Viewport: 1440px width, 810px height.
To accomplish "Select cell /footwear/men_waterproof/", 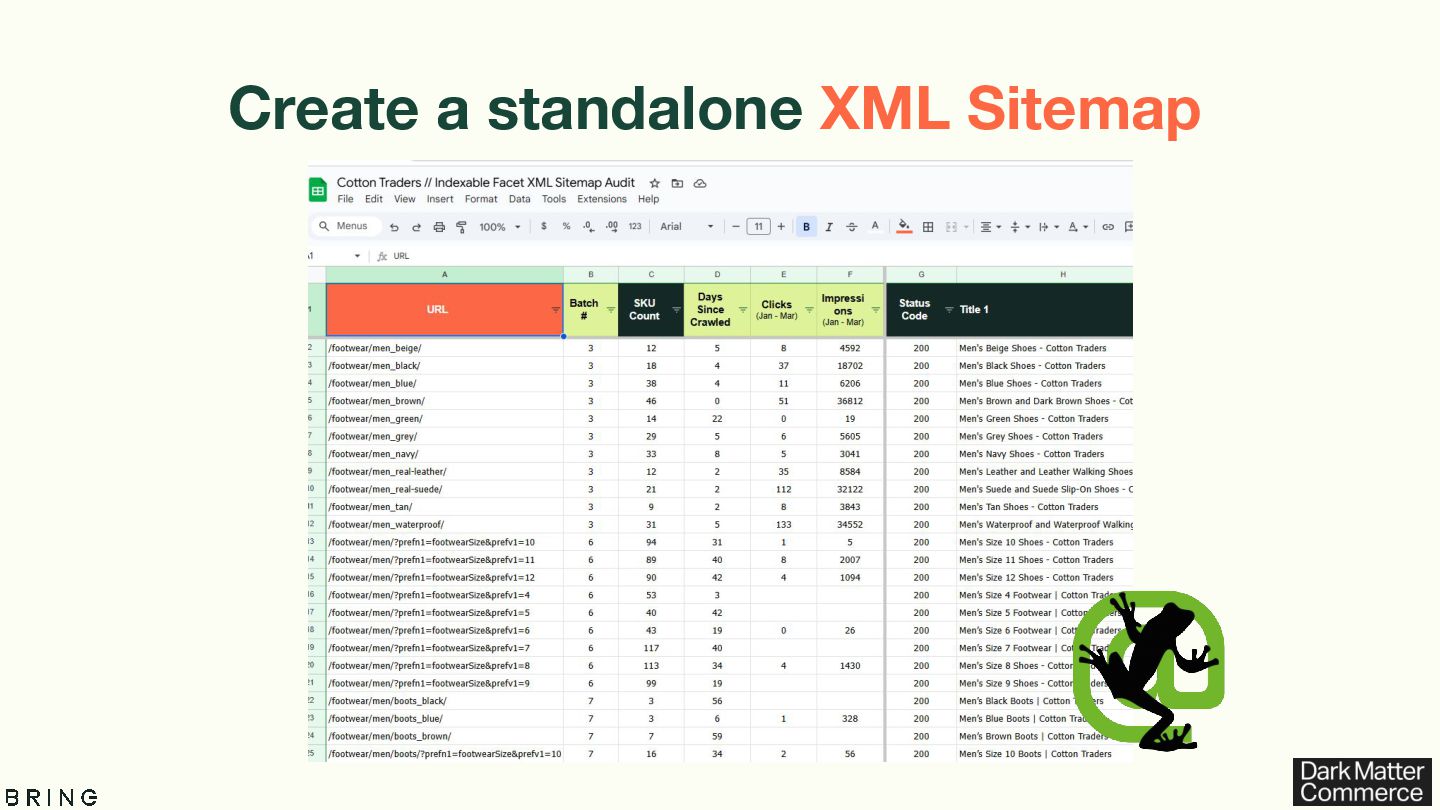I will click(445, 524).
